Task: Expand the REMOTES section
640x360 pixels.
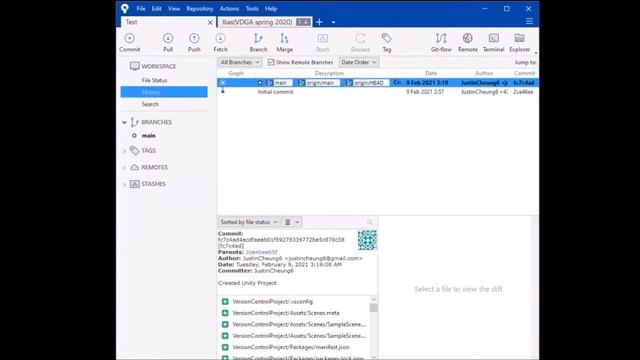Action: pos(124,168)
